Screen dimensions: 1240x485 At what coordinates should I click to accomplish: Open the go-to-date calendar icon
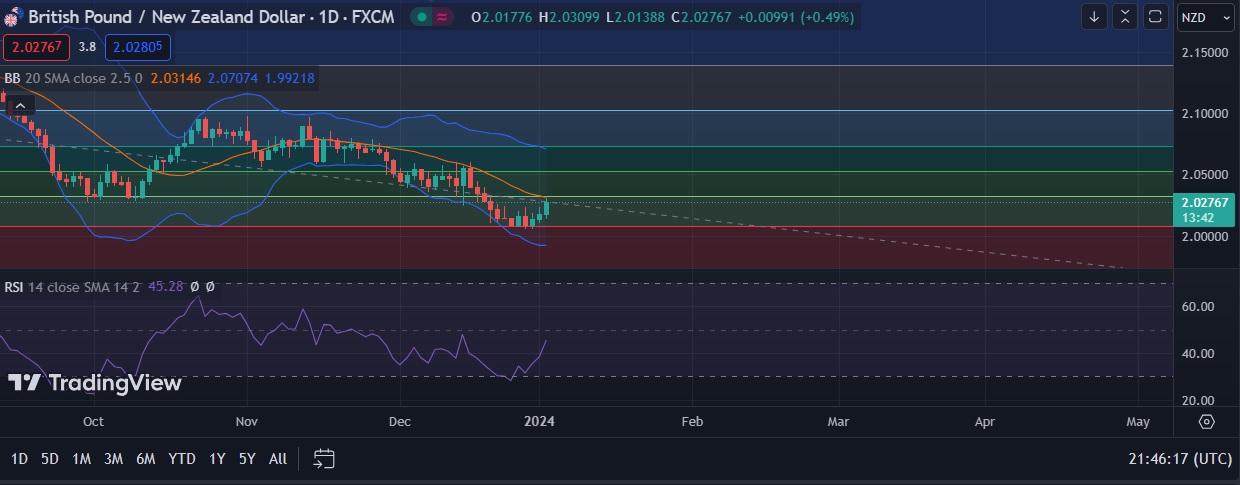click(323, 459)
